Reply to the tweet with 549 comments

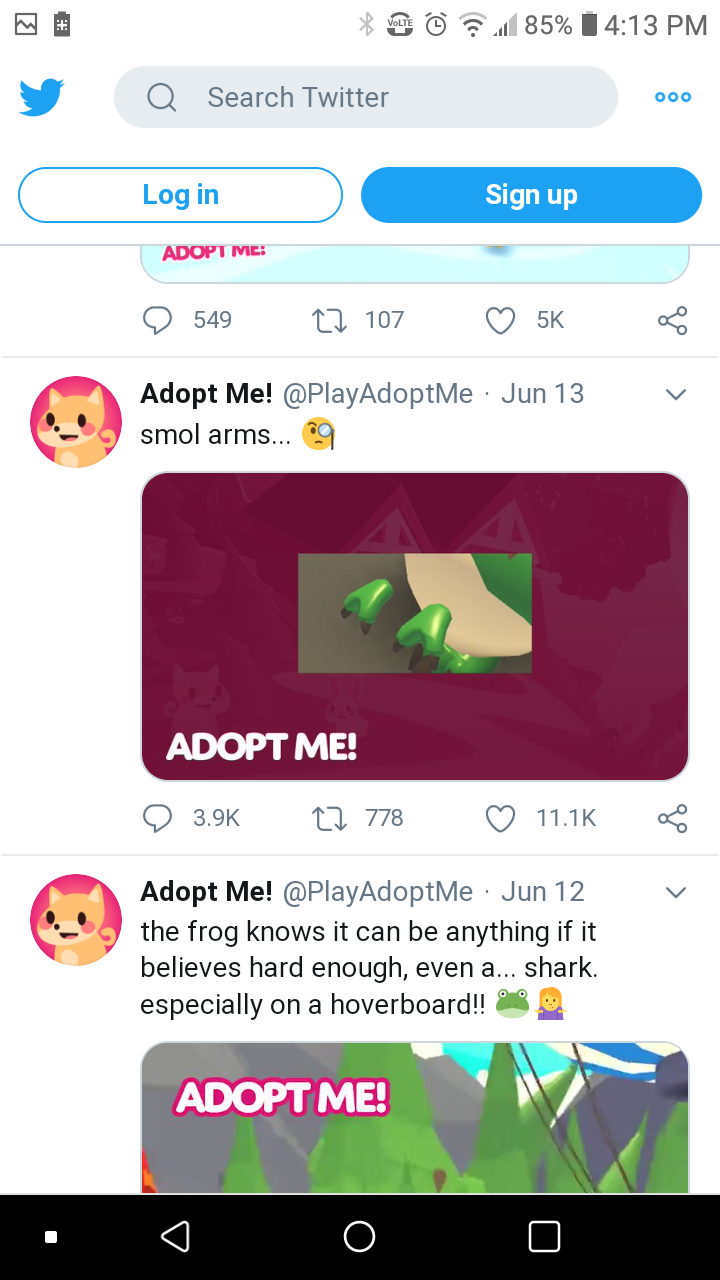[158, 320]
